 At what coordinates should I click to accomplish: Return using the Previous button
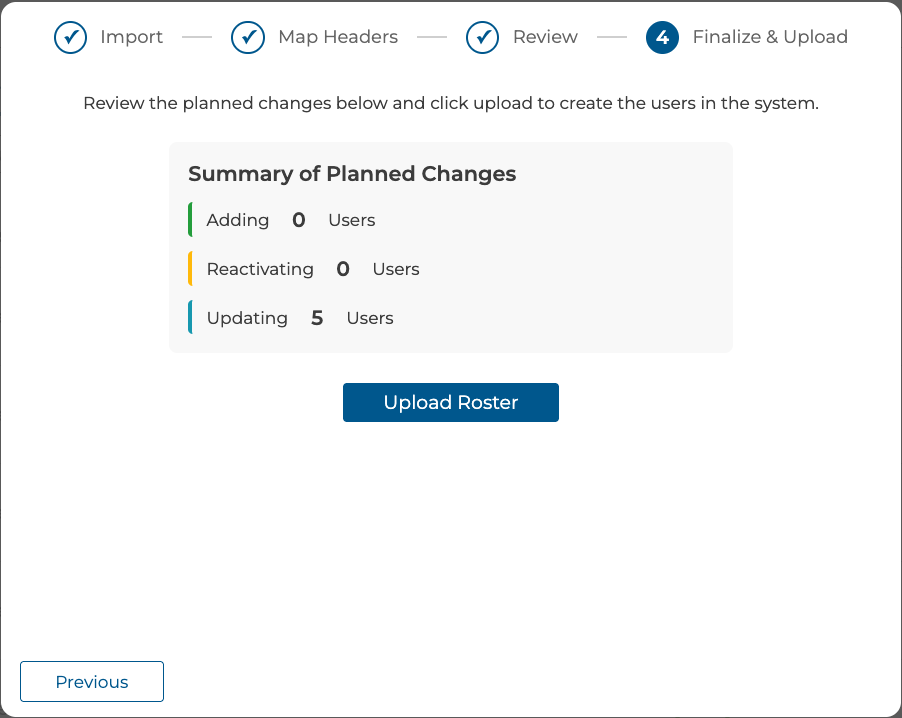(92, 682)
